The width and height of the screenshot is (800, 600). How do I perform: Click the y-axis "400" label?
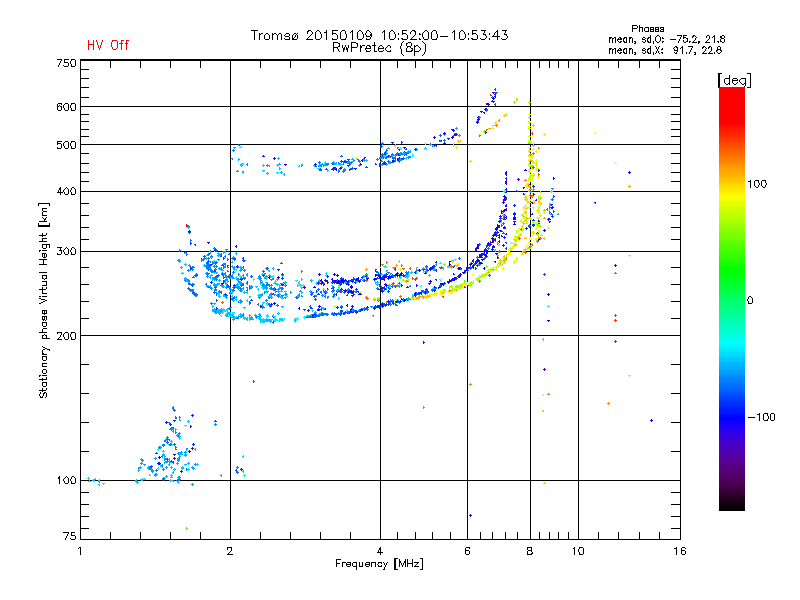coord(66,191)
